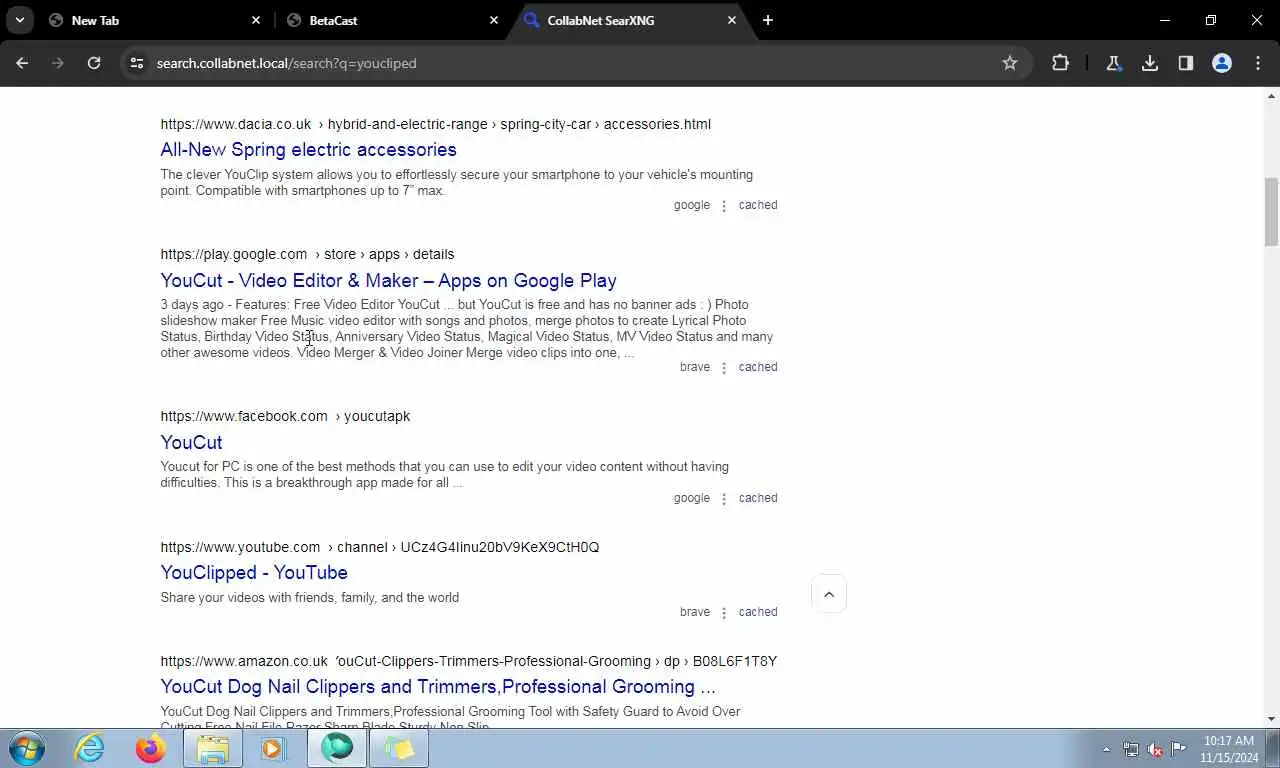
Task: Open more options dots for YouClipped YouTube result
Action: 724,613
